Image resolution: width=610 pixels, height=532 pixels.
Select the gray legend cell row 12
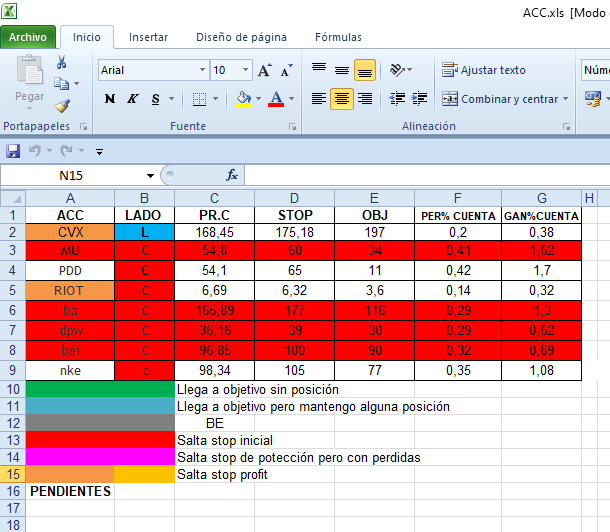[100, 423]
